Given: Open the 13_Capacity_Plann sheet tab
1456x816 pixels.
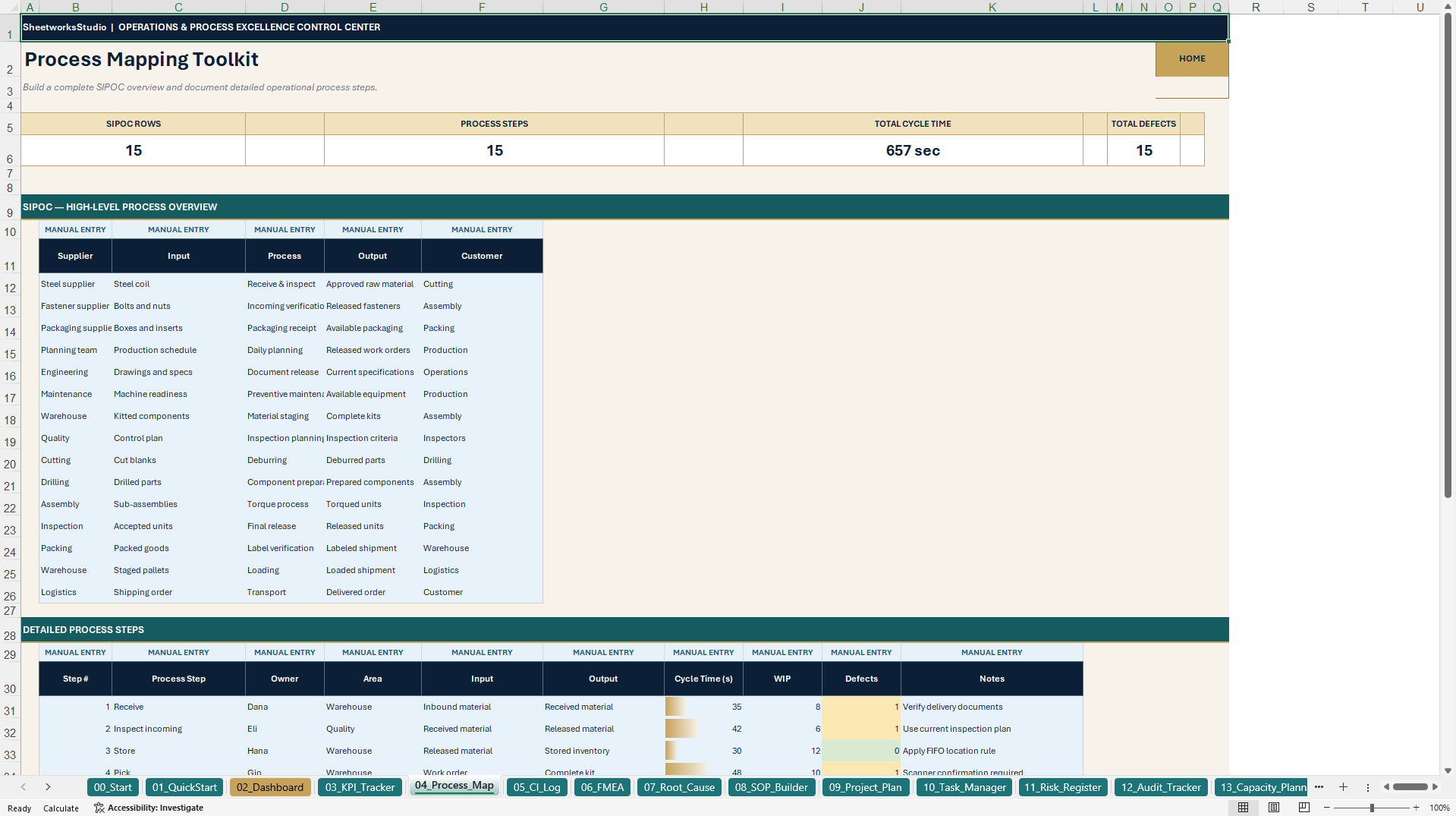Looking at the screenshot, I should pos(1262,787).
